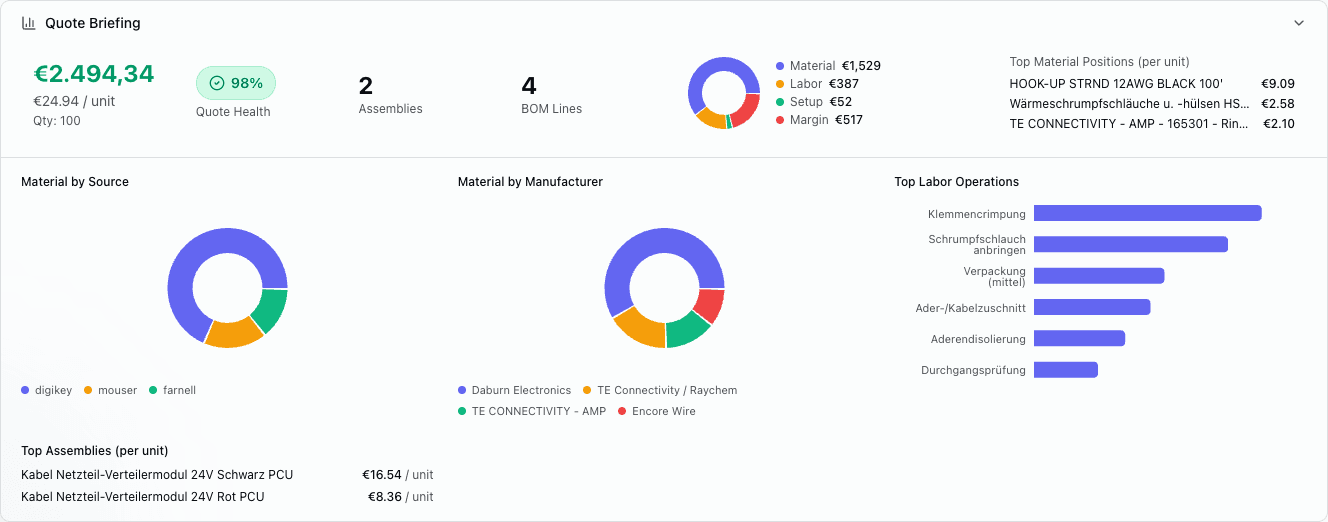Viewport: 1328px width, 522px height.
Task: Click the Material by Source donut chart
Action: (227, 288)
